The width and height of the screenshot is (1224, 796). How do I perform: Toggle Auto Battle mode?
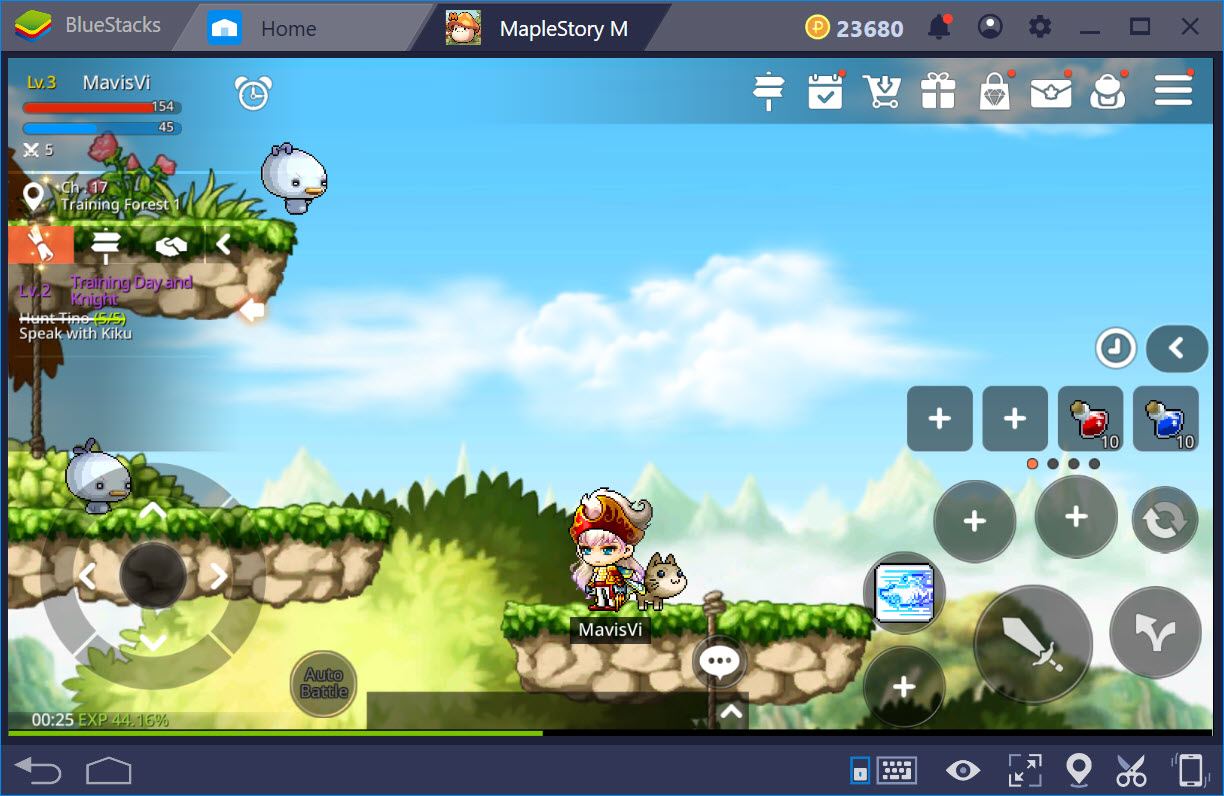[323, 683]
